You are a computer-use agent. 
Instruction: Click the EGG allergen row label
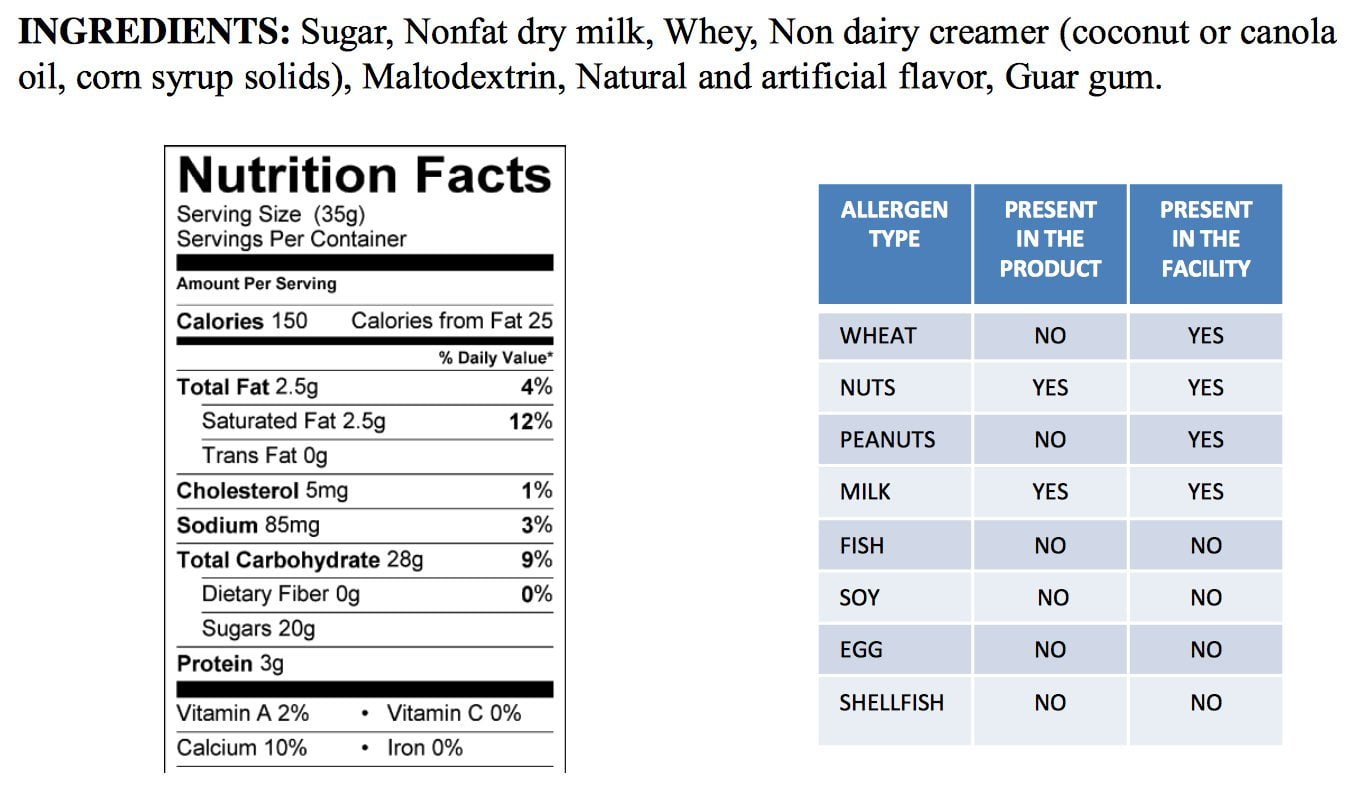pyautogui.click(x=860, y=650)
